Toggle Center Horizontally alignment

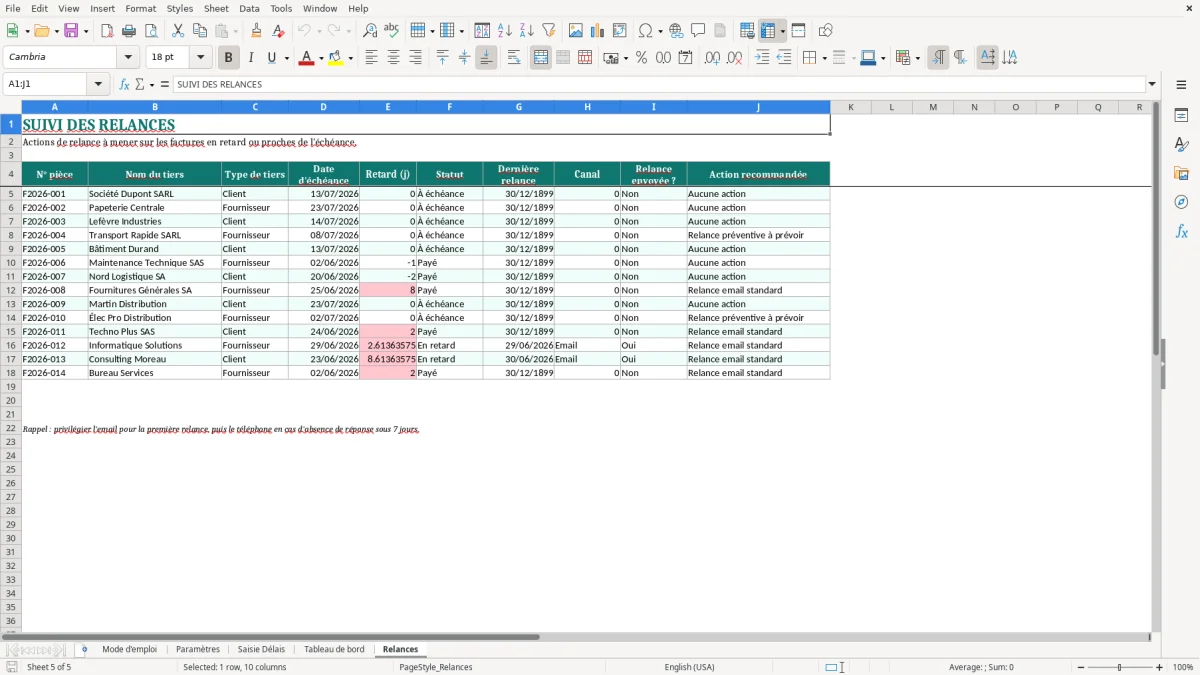pyautogui.click(x=393, y=58)
